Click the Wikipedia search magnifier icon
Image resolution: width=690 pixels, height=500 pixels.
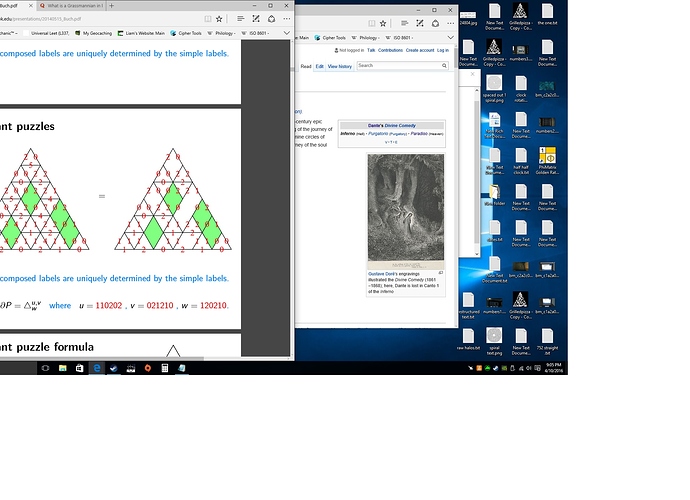[x=444, y=66]
